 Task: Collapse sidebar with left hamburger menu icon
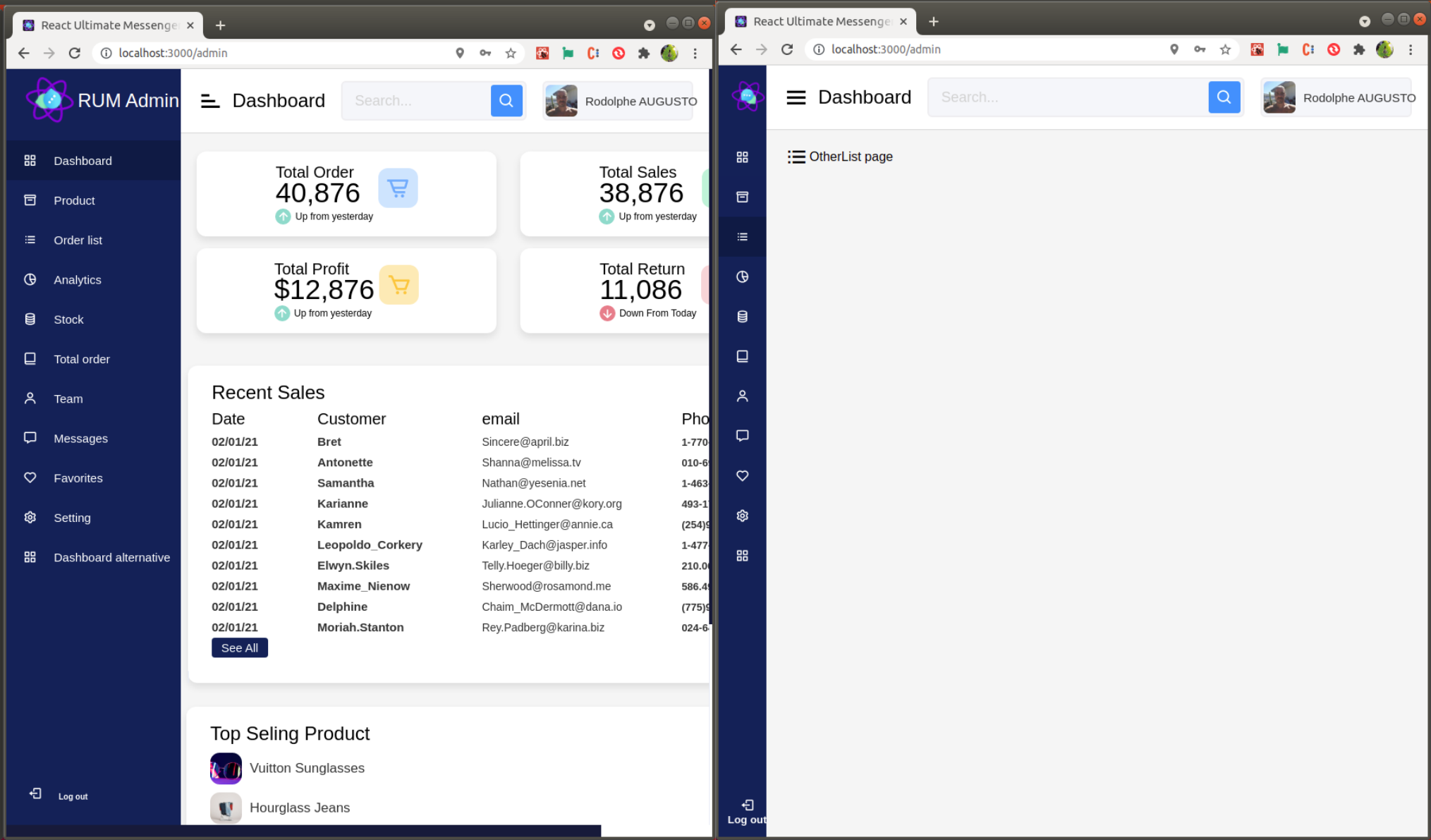click(209, 101)
